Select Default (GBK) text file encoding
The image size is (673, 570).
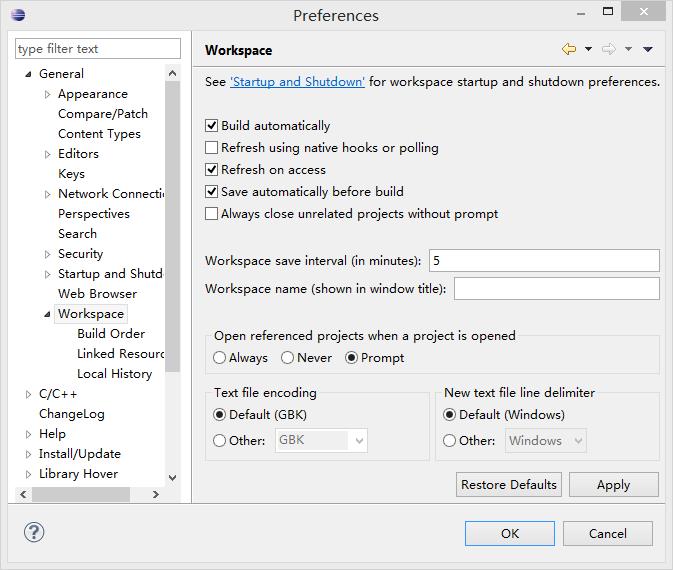[x=219, y=415]
